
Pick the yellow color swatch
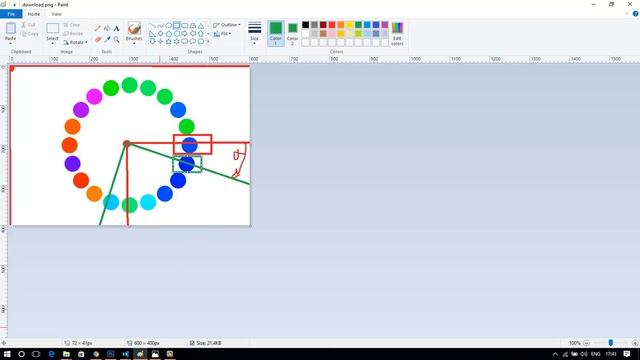(349, 25)
